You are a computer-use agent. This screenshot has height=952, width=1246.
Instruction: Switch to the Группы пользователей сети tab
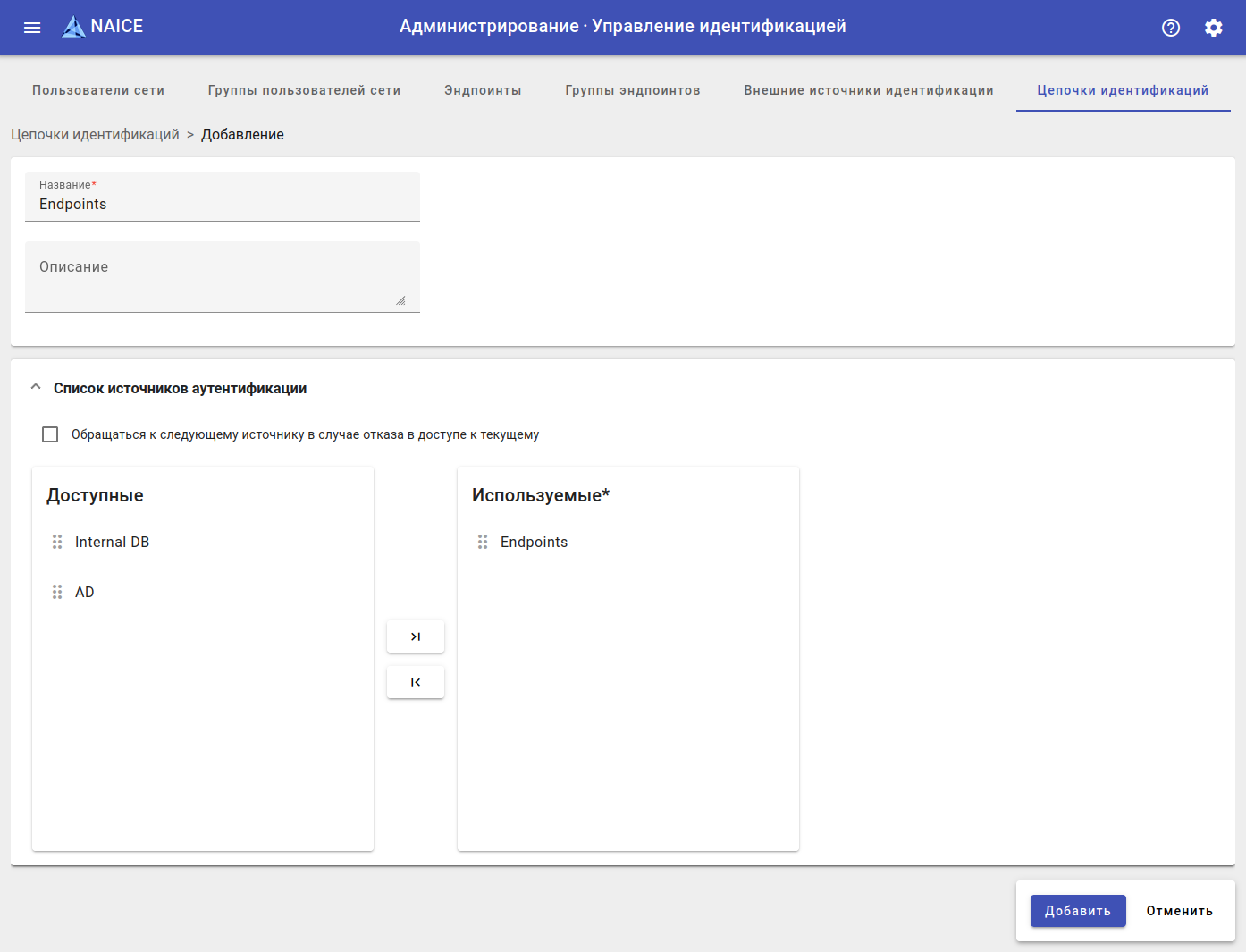(x=304, y=90)
